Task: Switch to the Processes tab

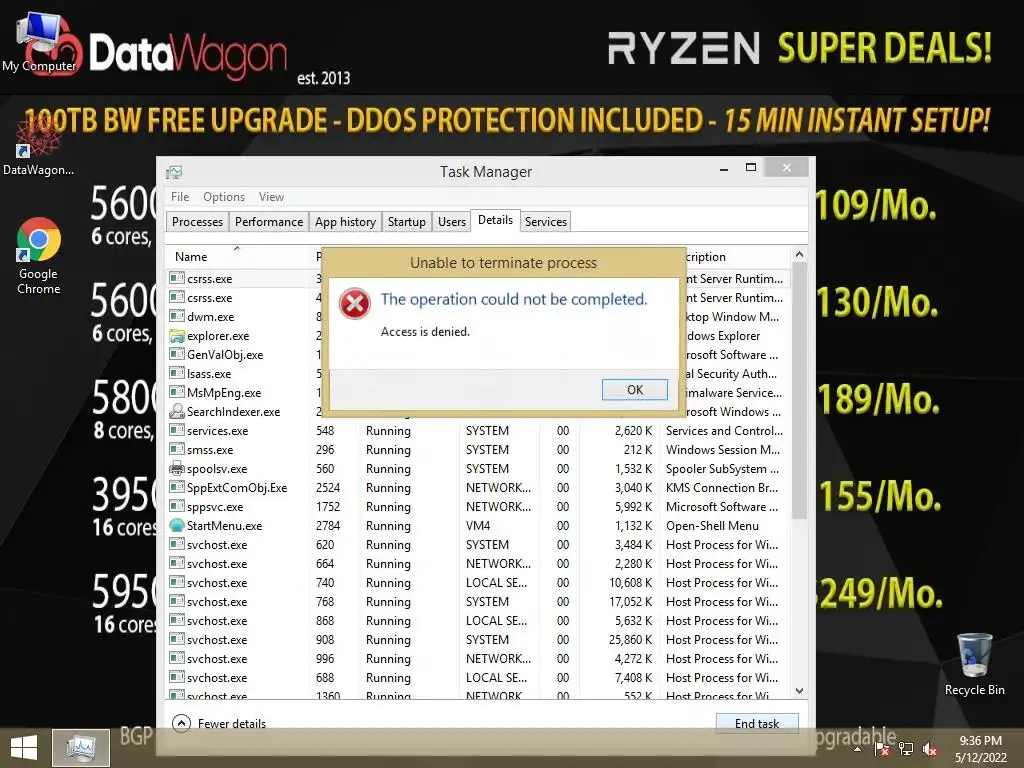Action: click(197, 222)
